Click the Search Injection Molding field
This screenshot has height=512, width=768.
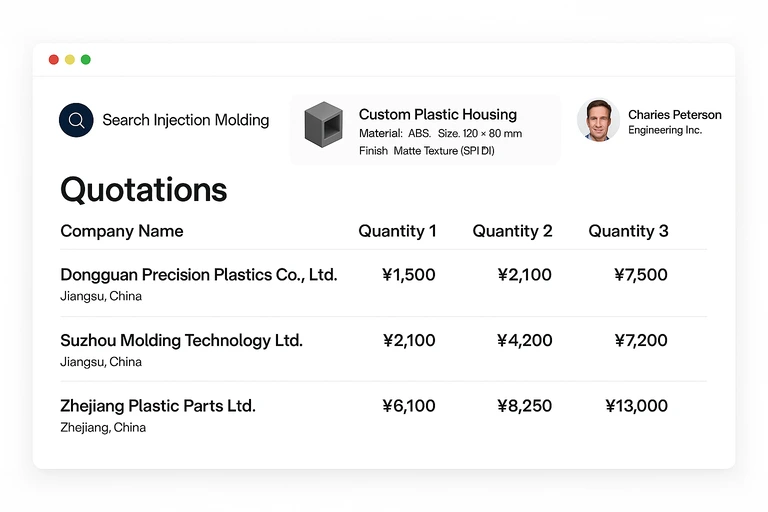click(x=185, y=120)
